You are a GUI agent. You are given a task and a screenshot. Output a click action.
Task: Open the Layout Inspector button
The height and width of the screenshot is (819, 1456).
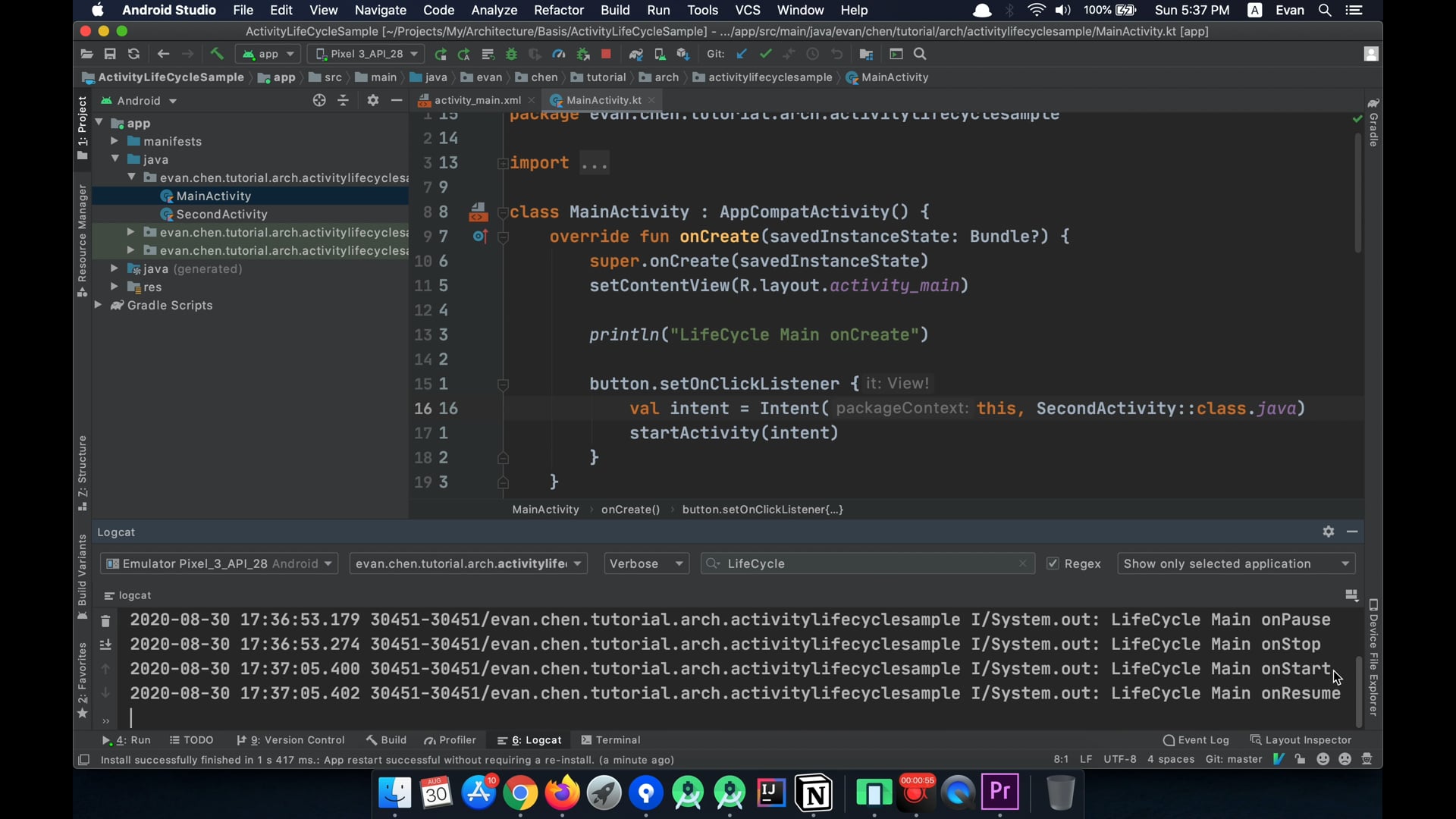coord(1301,740)
